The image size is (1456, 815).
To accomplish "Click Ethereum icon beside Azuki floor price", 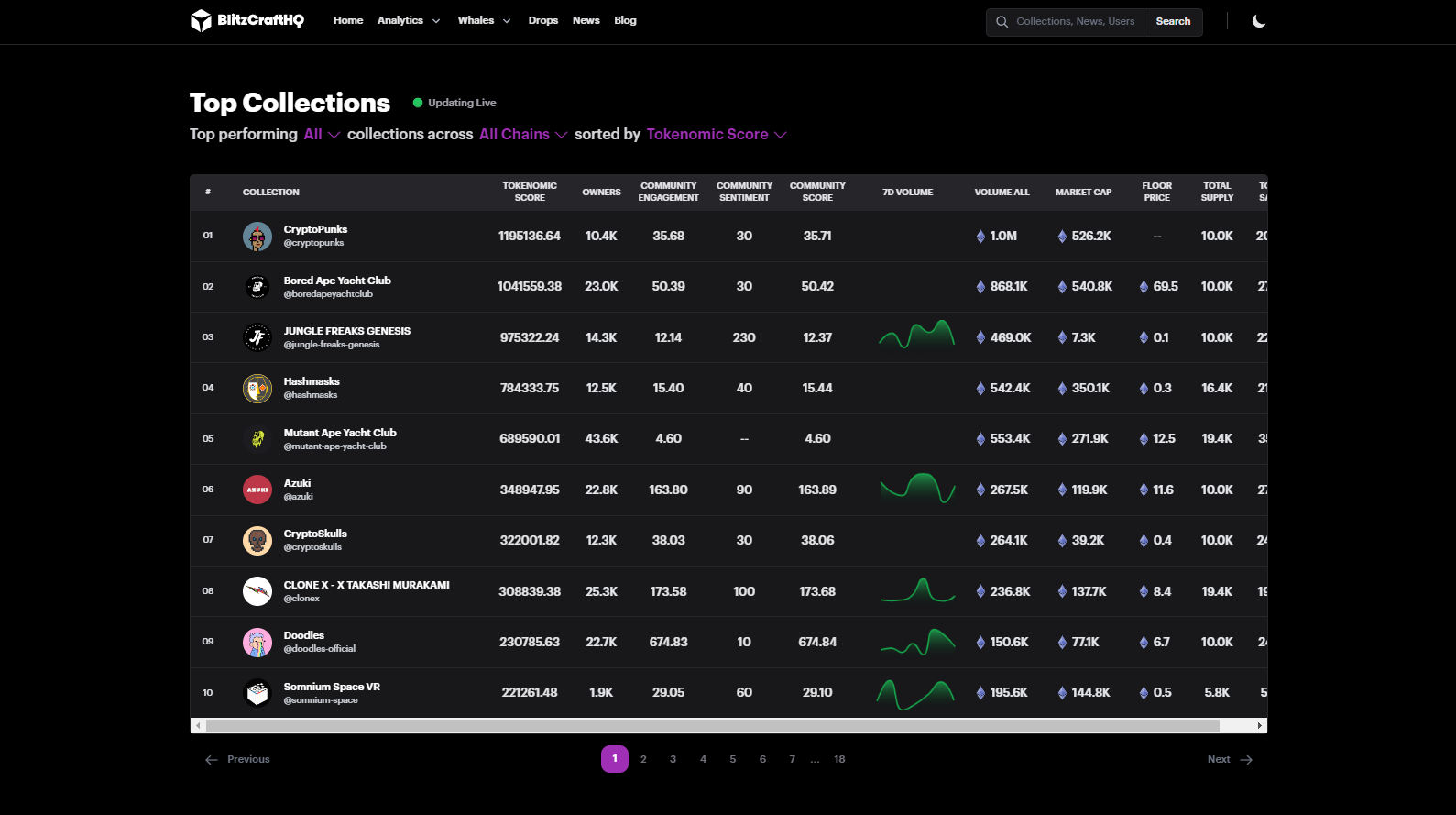I will pyautogui.click(x=1144, y=490).
